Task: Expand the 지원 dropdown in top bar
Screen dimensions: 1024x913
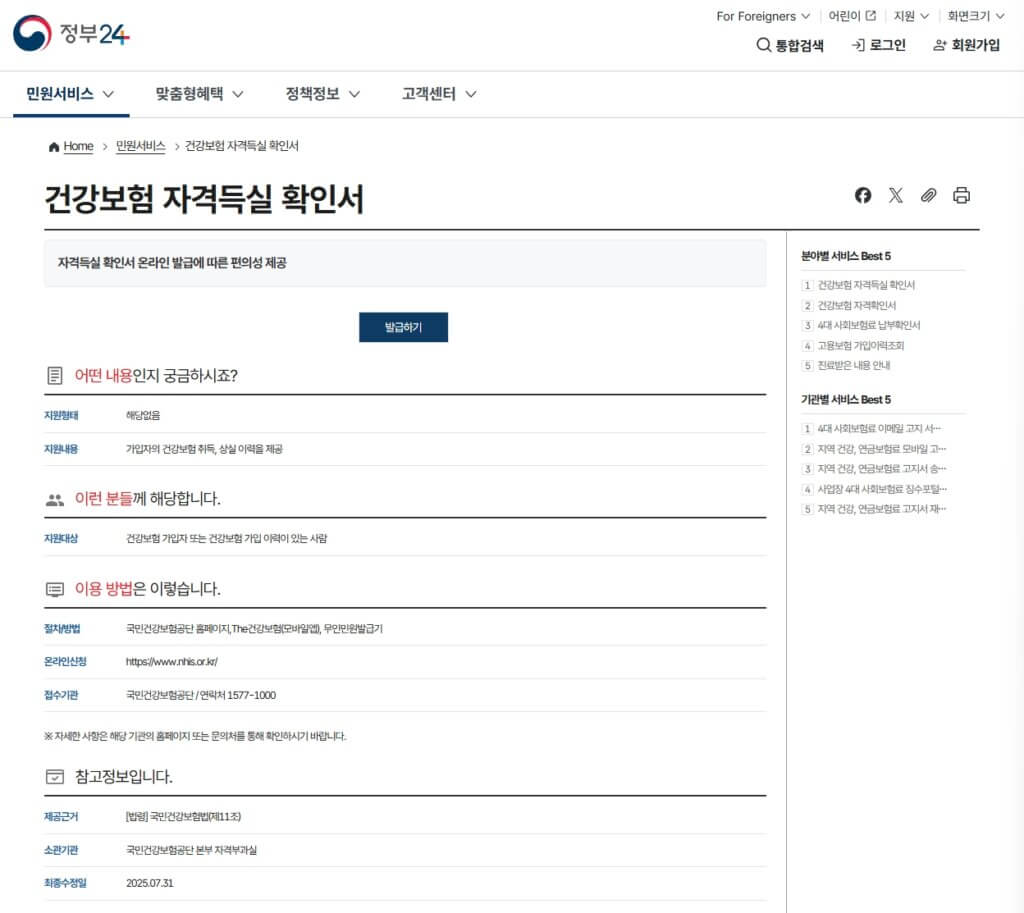Action: [911, 16]
